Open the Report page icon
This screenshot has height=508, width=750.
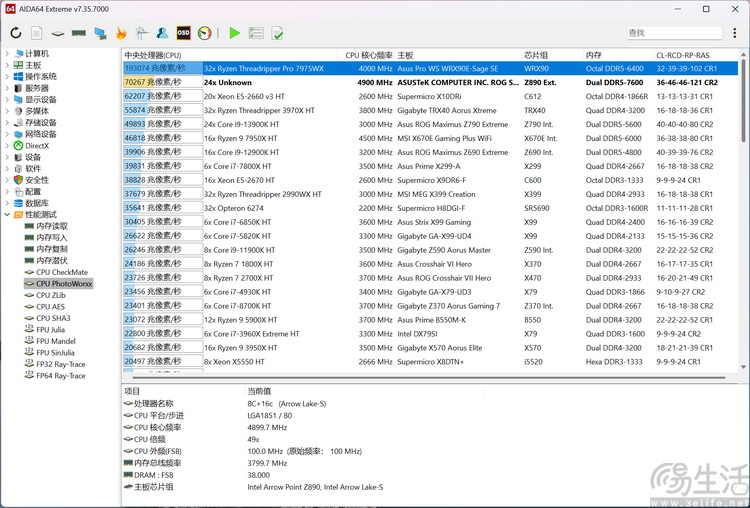pos(36,33)
